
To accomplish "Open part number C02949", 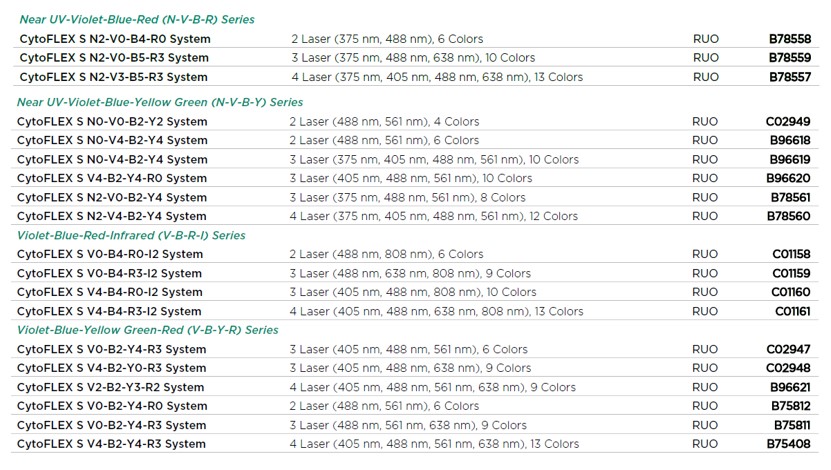I will (788, 122).
